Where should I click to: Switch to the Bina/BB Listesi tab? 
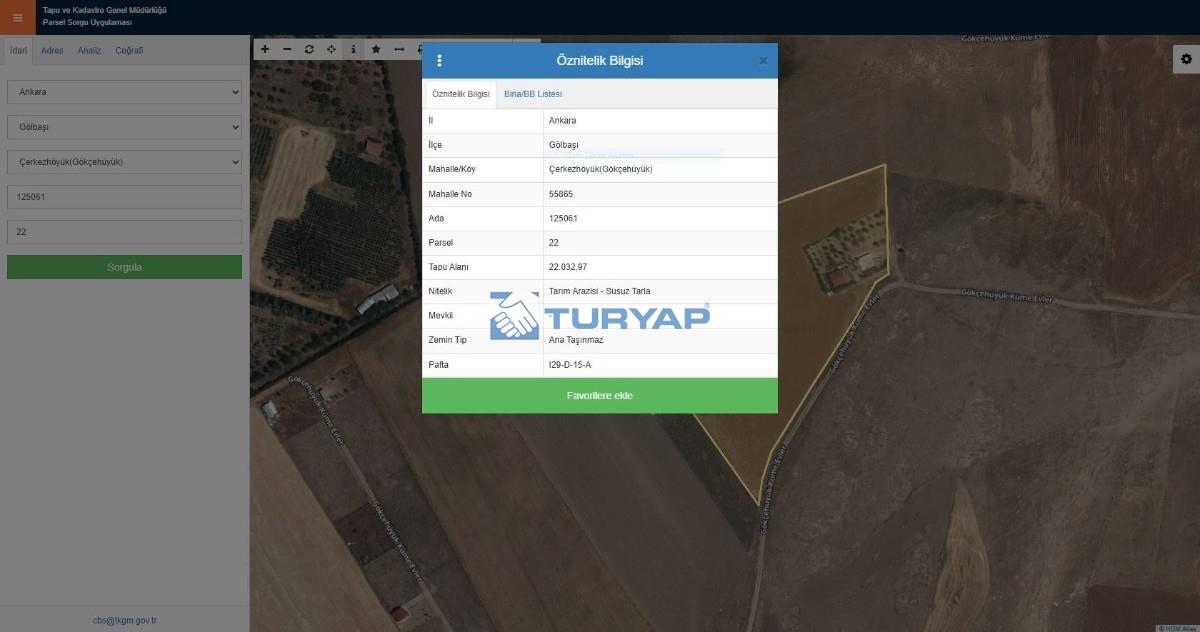(x=532, y=94)
